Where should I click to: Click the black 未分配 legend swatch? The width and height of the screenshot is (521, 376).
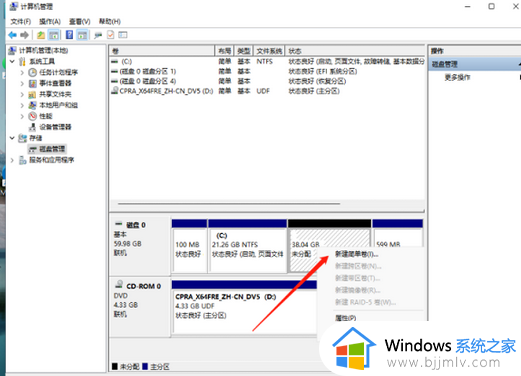click(x=115, y=367)
